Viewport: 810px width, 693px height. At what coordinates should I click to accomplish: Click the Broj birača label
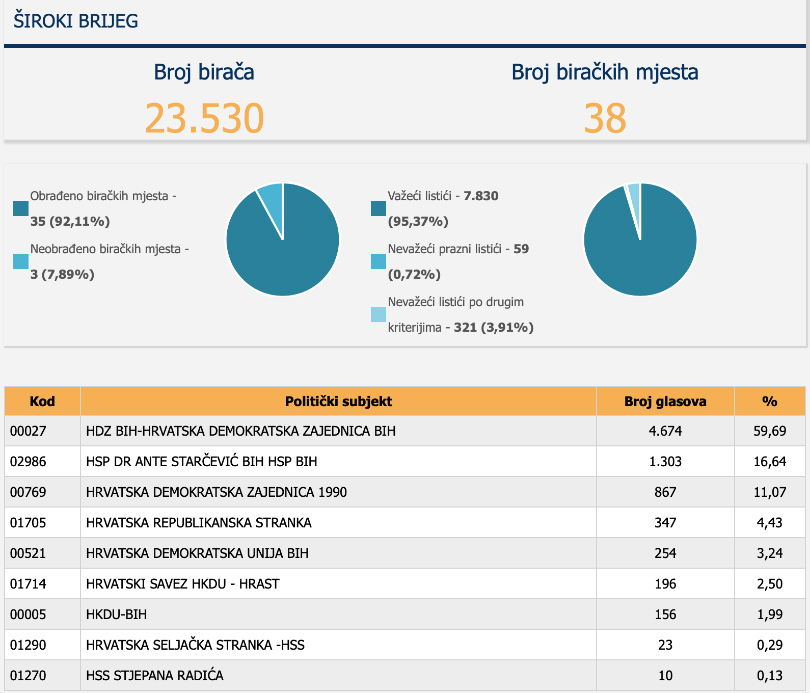(204, 72)
